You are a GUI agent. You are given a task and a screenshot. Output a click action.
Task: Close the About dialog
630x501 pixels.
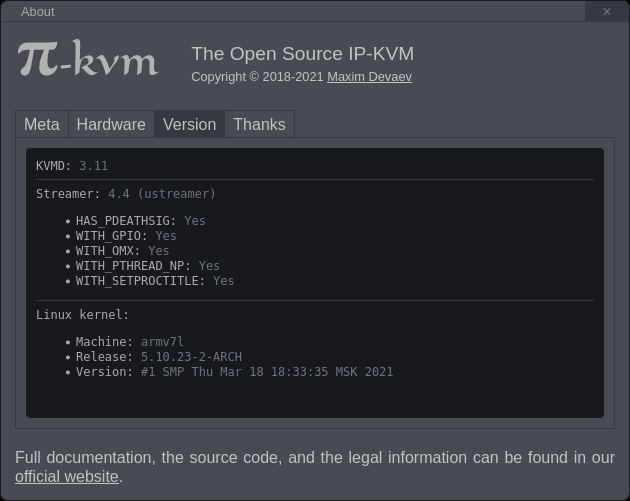[x=607, y=12]
